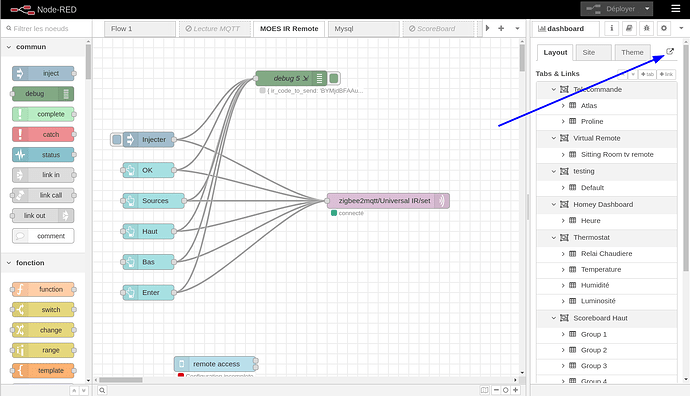Open the Déployer dropdown arrow
The height and width of the screenshot is (396, 690).
pos(647,9)
